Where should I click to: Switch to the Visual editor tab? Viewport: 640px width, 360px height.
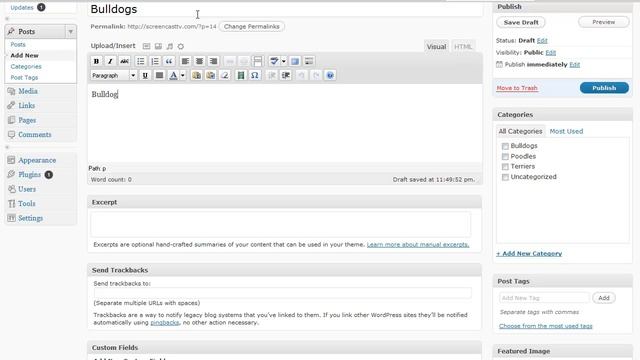click(436, 47)
